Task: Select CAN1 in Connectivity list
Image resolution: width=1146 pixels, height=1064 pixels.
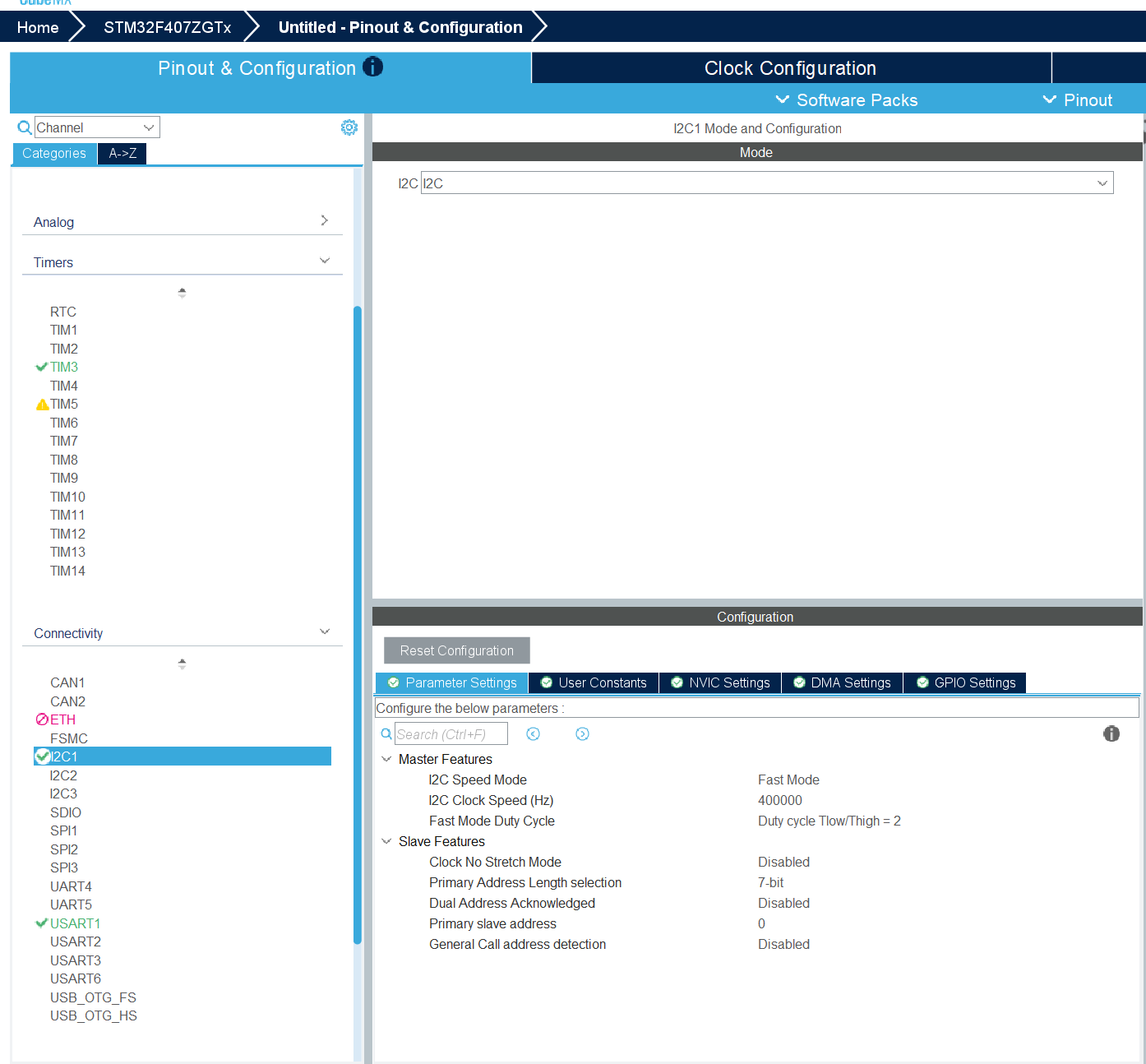Action: click(x=67, y=682)
